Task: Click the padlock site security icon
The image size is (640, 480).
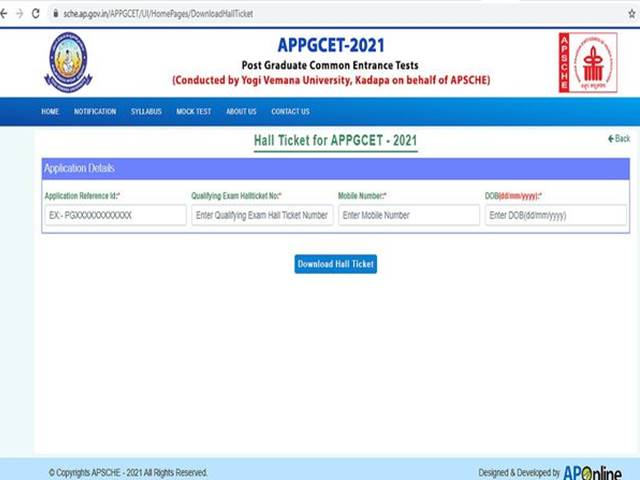Action: pyautogui.click(x=56, y=13)
